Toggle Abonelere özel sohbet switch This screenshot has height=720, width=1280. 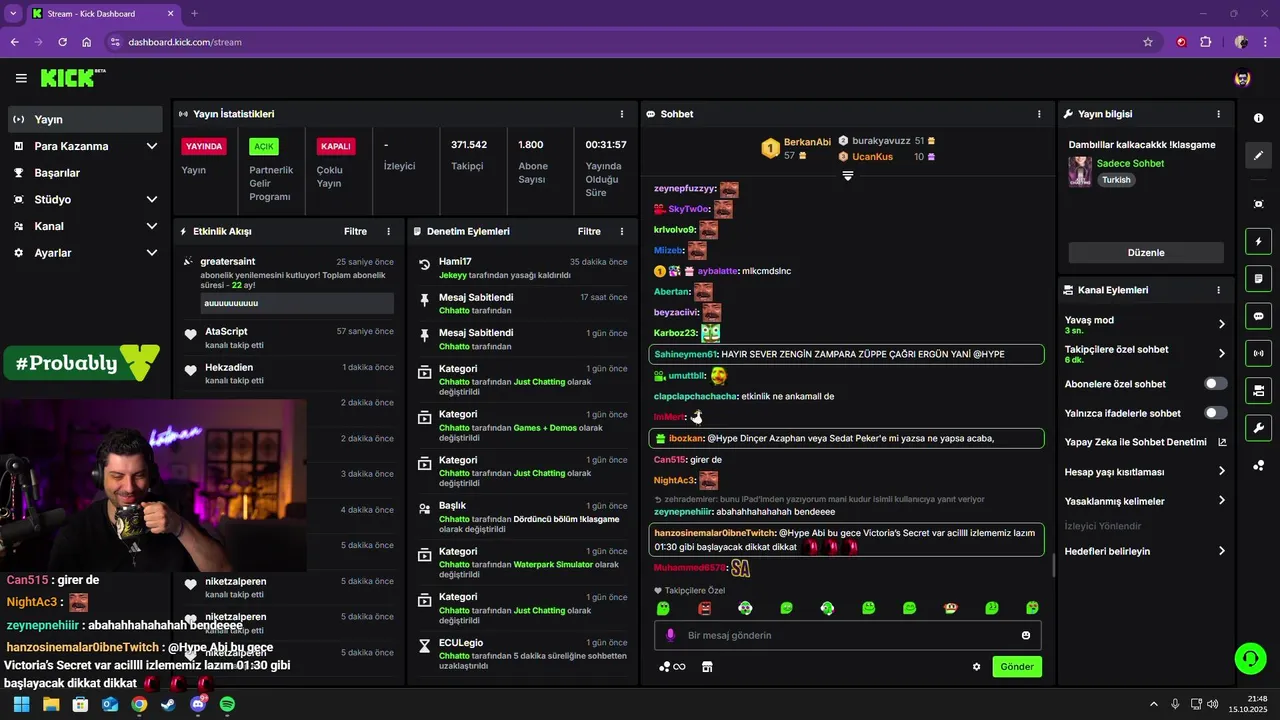pyautogui.click(x=1216, y=384)
